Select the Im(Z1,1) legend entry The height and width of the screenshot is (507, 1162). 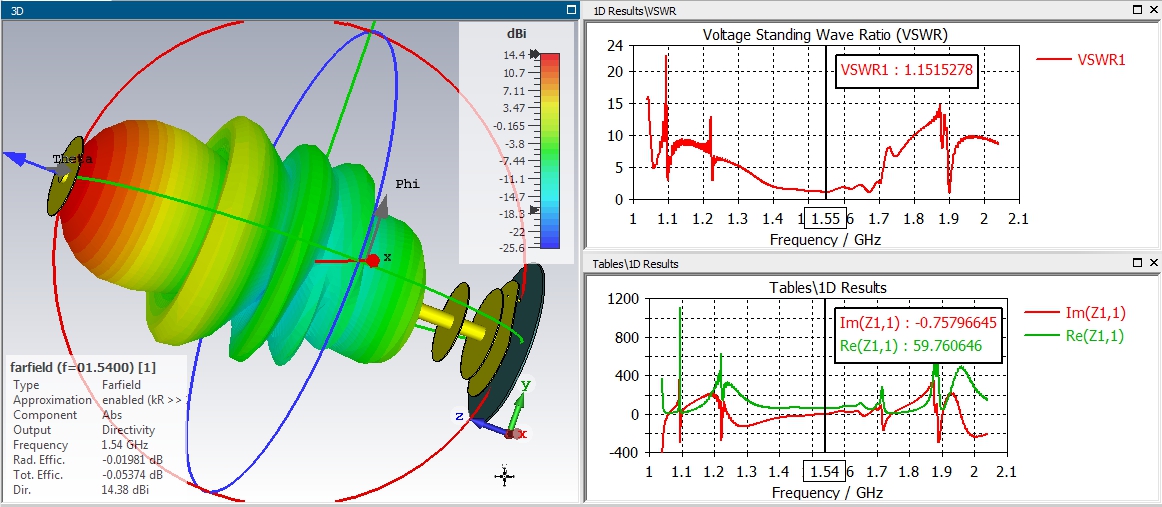click(1080, 317)
